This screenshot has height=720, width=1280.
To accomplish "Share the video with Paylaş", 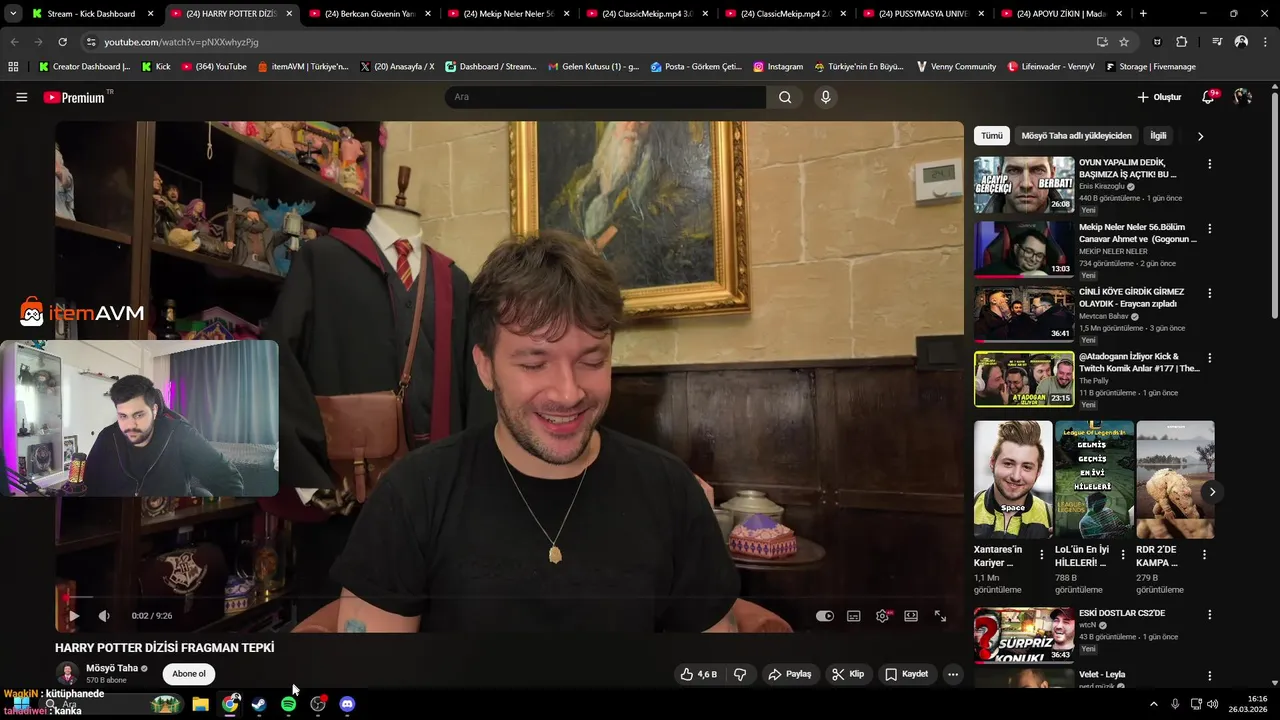I will (789, 674).
